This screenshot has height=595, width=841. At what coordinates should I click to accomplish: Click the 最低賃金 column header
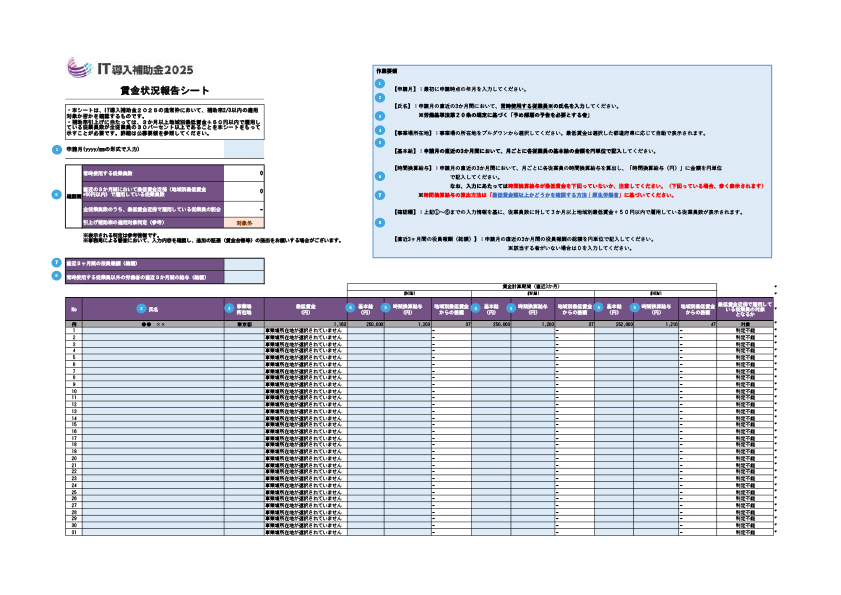point(305,309)
